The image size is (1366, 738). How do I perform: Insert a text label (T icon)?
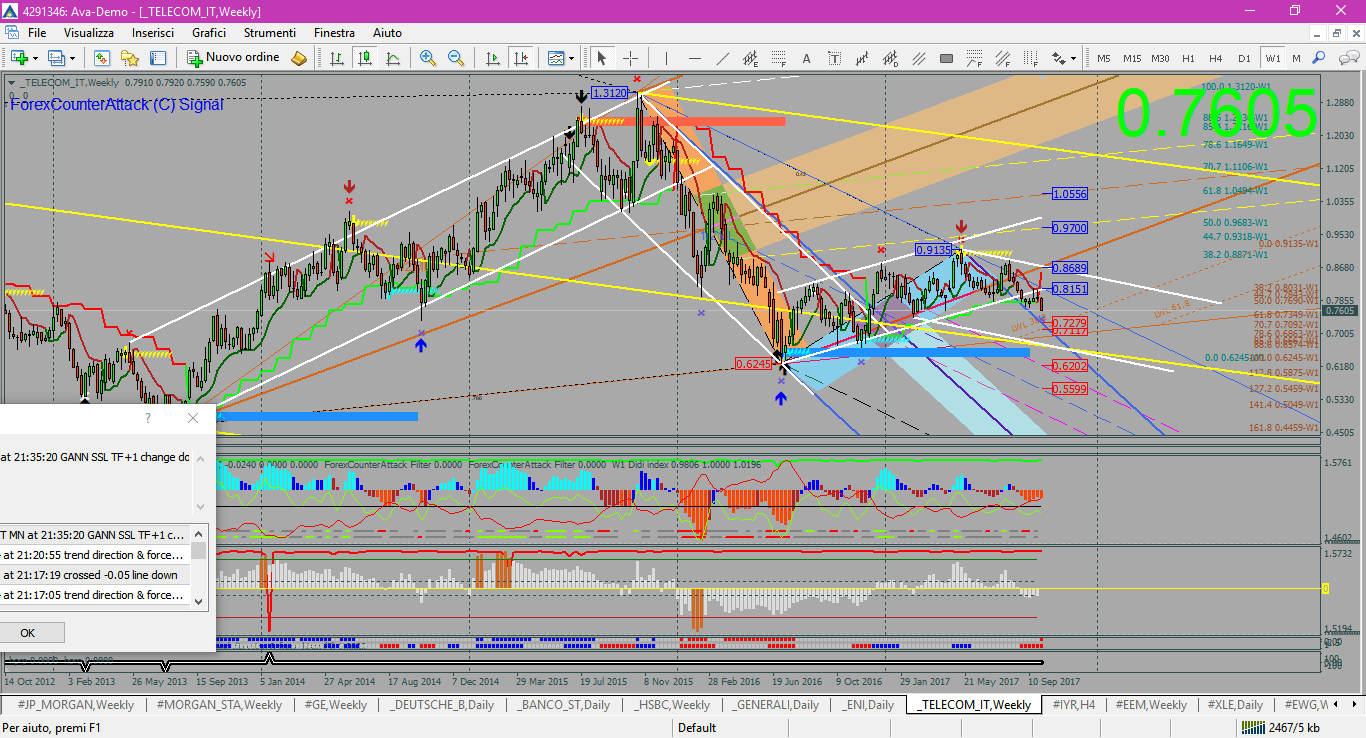click(x=834, y=58)
